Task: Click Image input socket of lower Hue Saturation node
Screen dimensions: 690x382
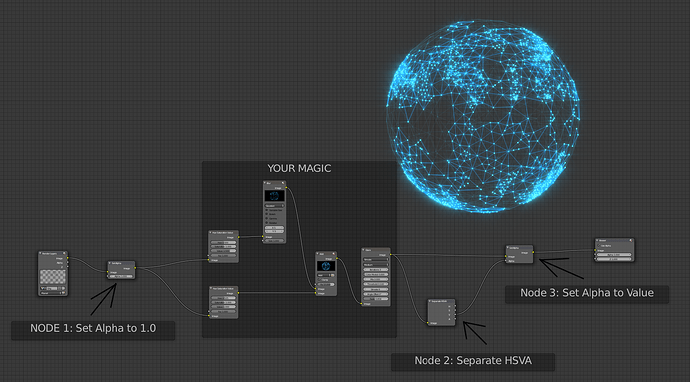Action: [x=209, y=315]
